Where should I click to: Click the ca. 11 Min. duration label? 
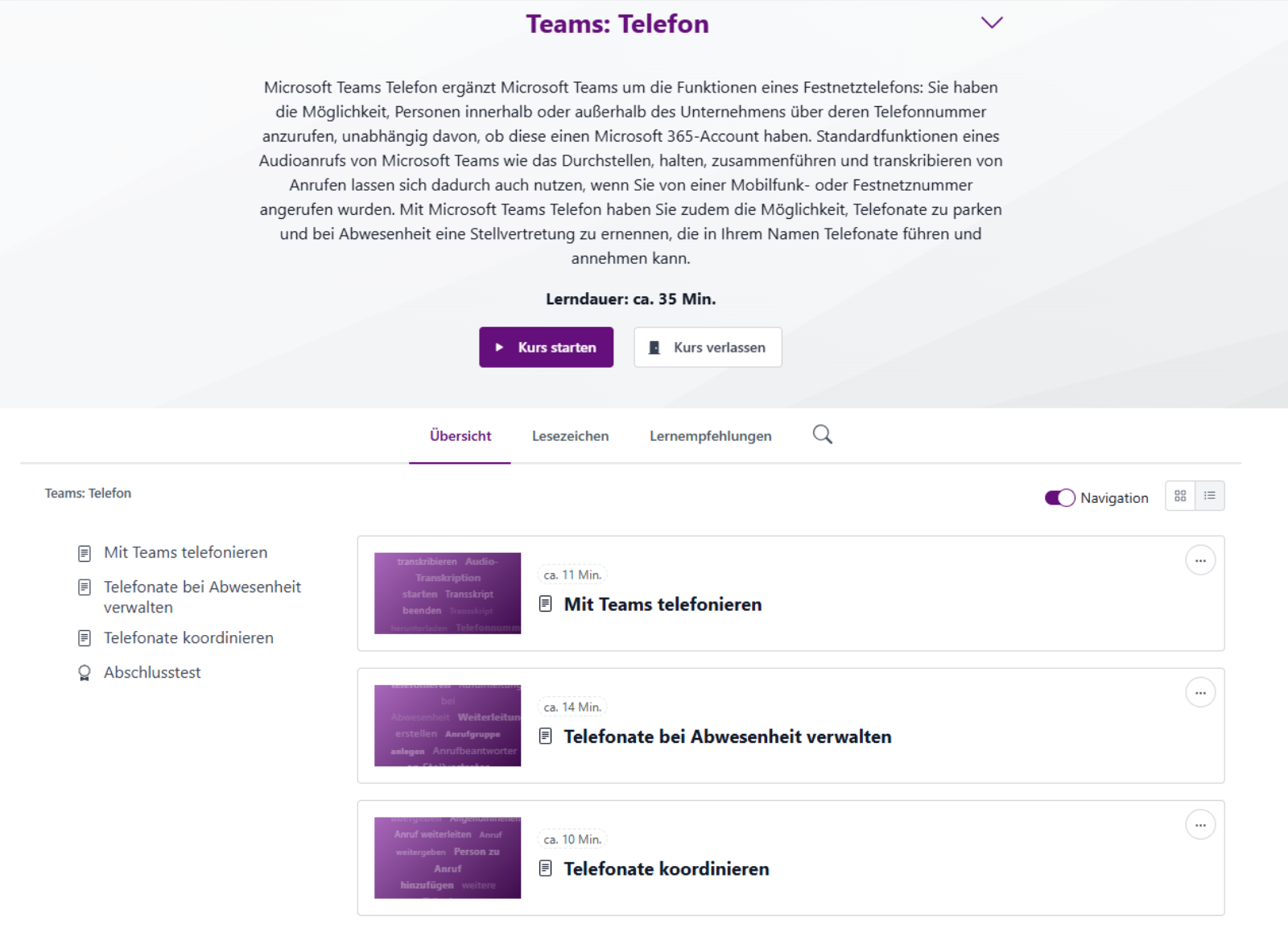click(572, 575)
